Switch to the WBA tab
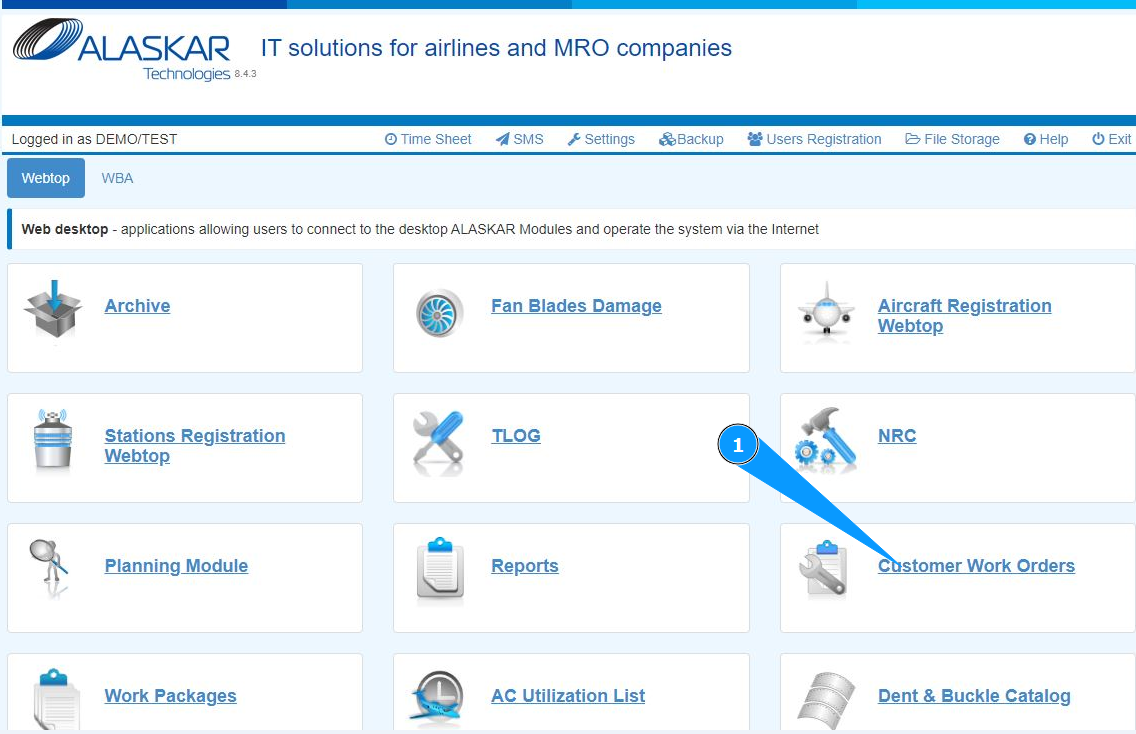This screenshot has width=1136, height=734. (117, 178)
